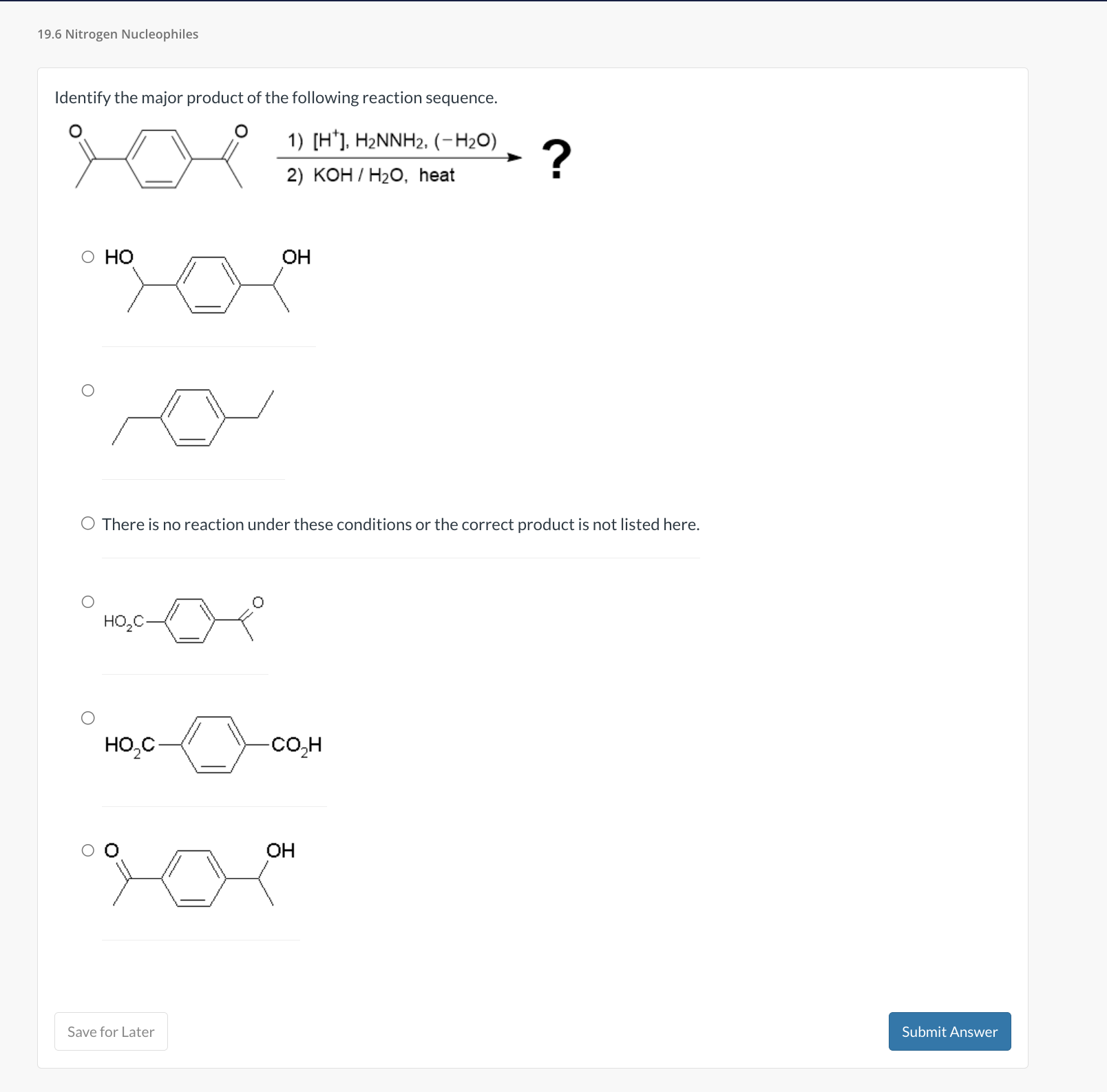The width and height of the screenshot is (1107, 1092).
Task: Select the HO2C and CO2H diacid answer option
Action: [x=89, y=718]
